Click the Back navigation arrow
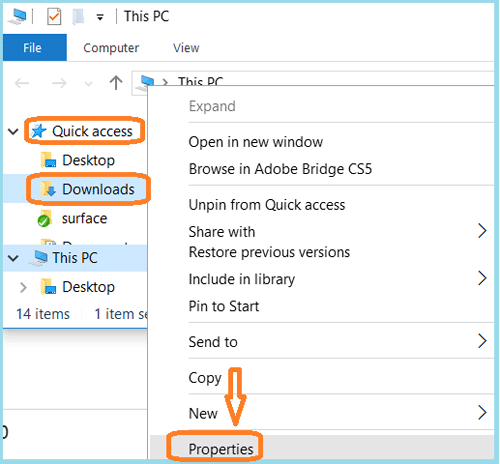 pos(22,83)
